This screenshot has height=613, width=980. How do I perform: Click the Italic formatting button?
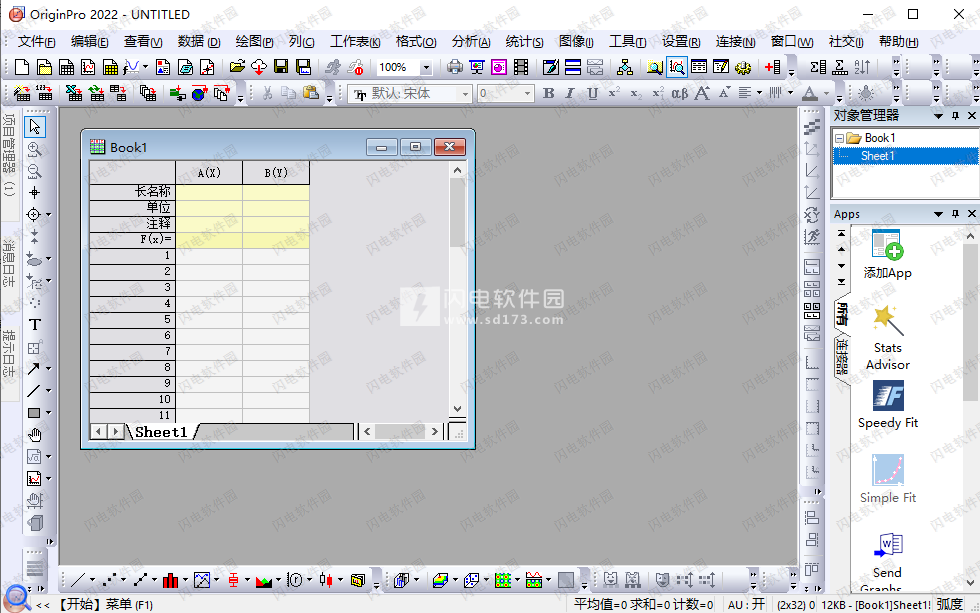[570, 93]
